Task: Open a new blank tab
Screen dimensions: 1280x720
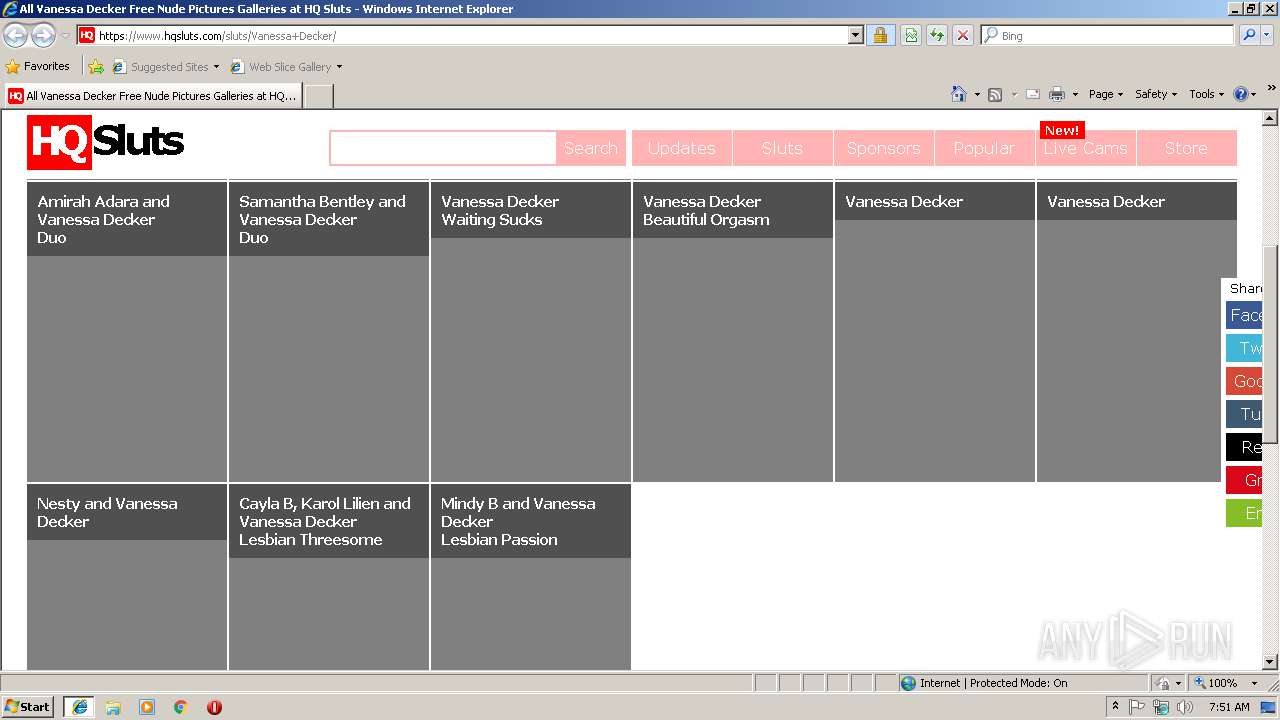Action: click(x=318, y=96)
